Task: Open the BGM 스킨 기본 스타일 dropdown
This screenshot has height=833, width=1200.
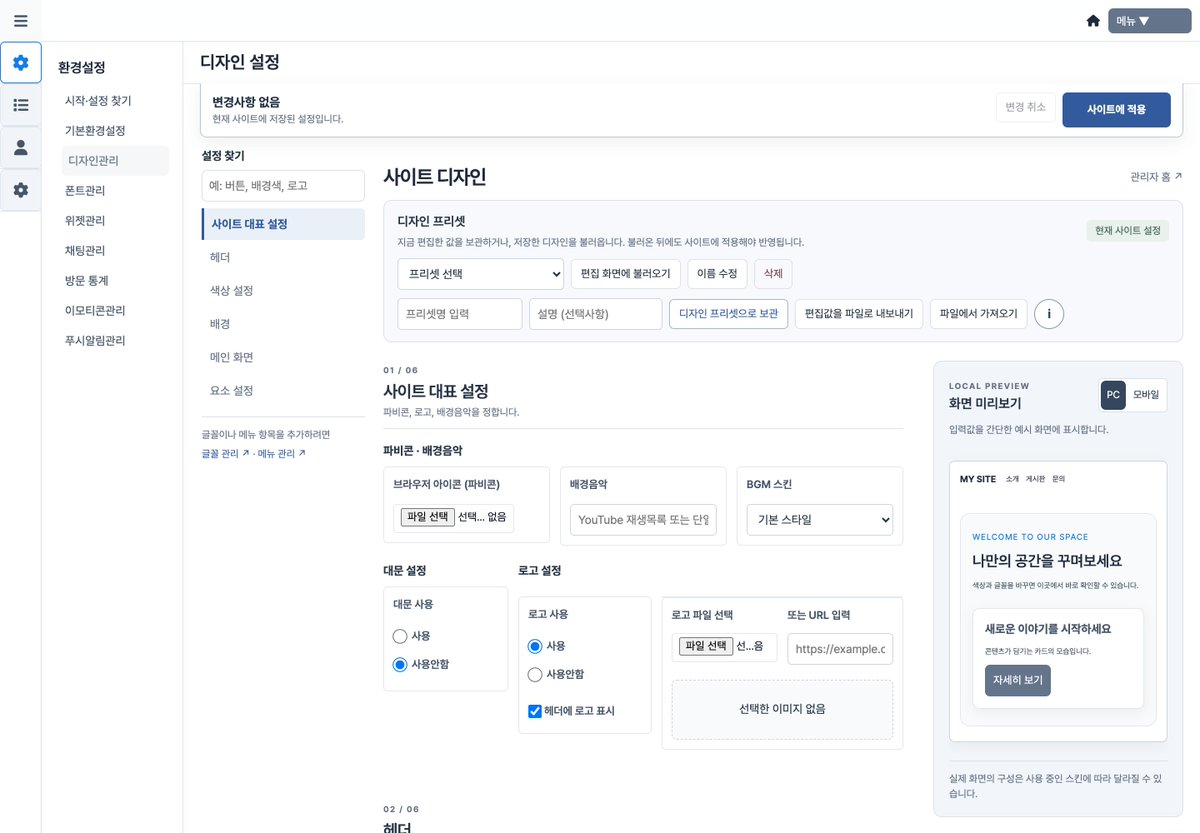Action: 820,520
